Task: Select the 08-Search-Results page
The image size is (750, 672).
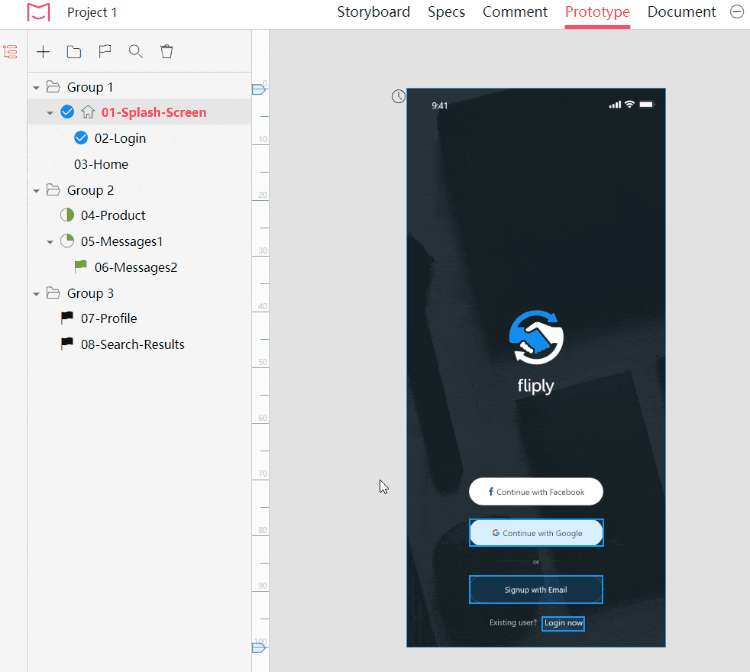Action: [132, 344]
